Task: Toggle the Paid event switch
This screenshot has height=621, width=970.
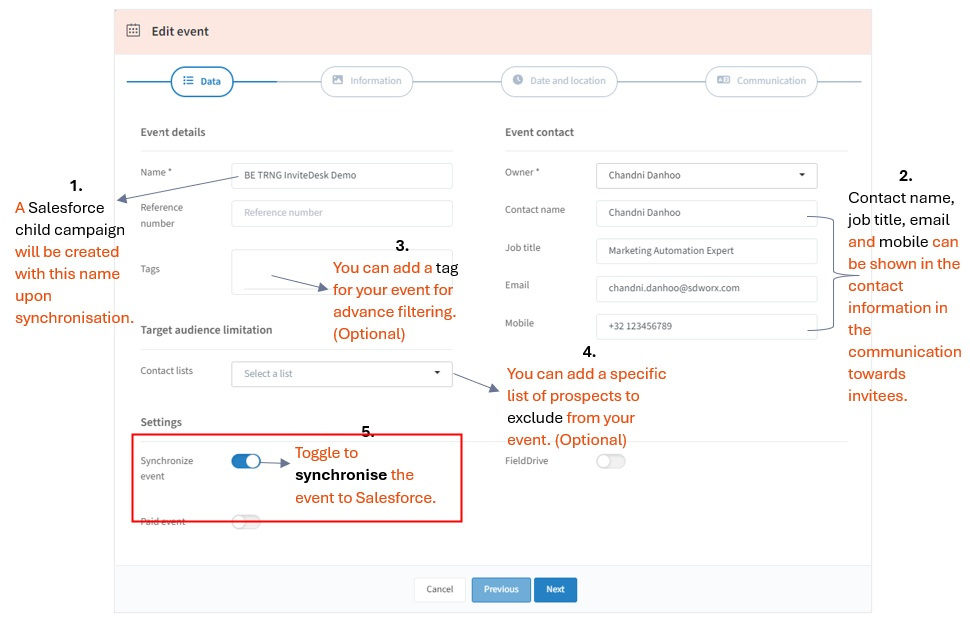Action: click(x=246, y=521)
